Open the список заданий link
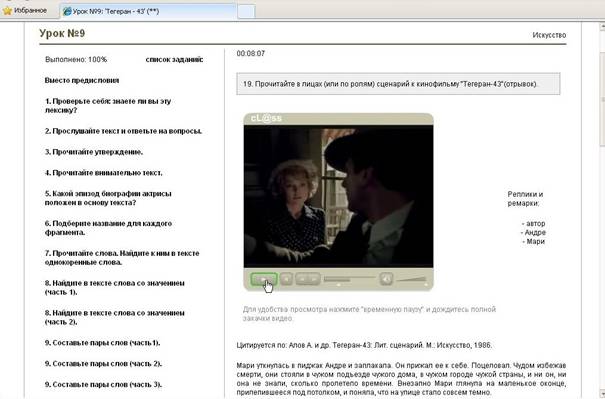Image resolution: width=605 pixels, height=399 pixels. click(174, 60)
